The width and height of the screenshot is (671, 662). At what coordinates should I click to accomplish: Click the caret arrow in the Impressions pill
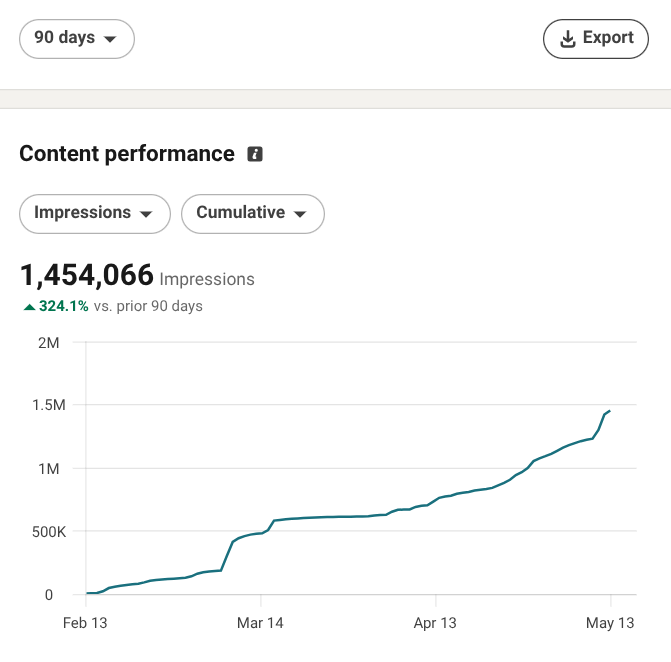click(146, 214)
